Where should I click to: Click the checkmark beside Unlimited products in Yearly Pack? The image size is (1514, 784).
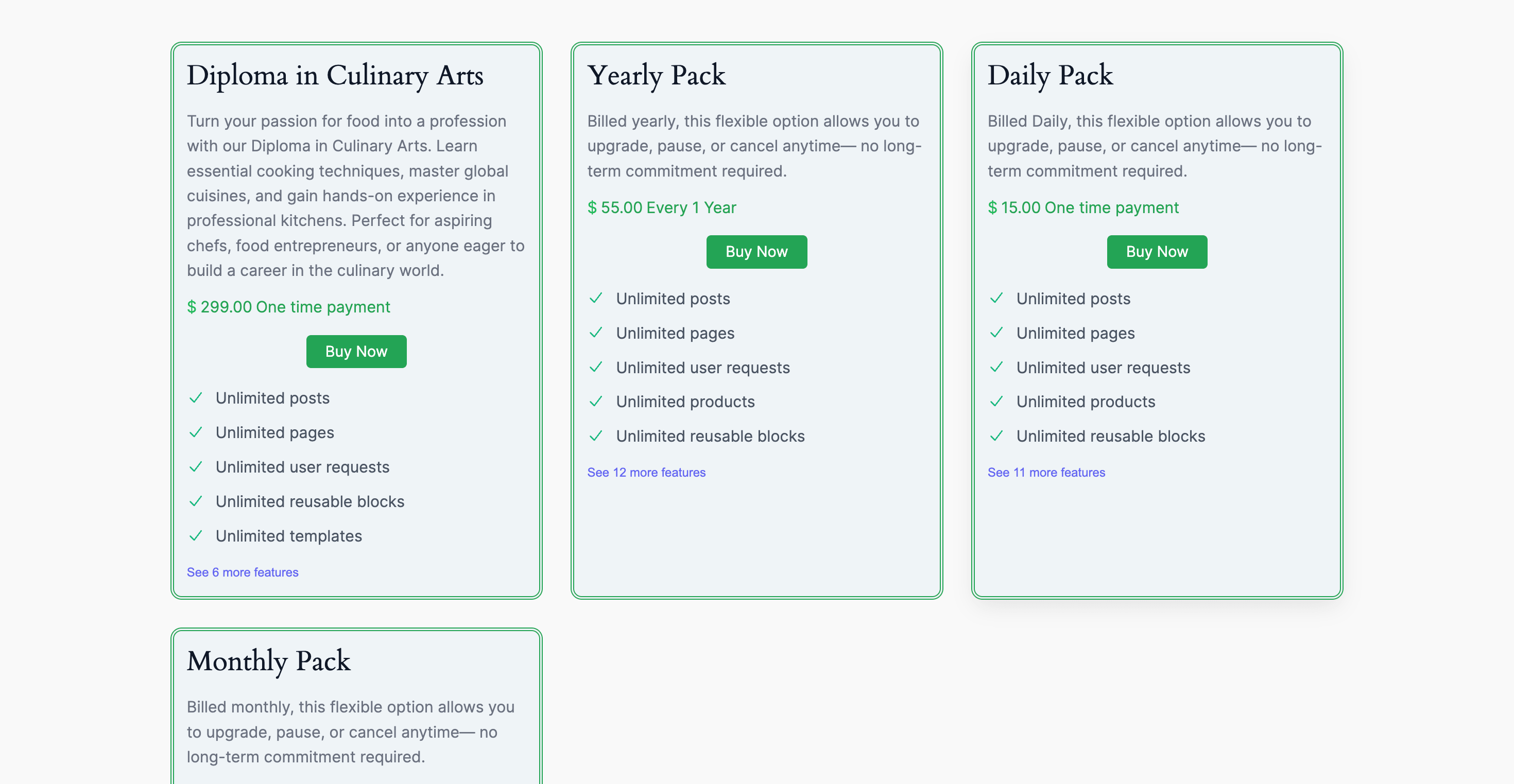(x=596, y=402)
